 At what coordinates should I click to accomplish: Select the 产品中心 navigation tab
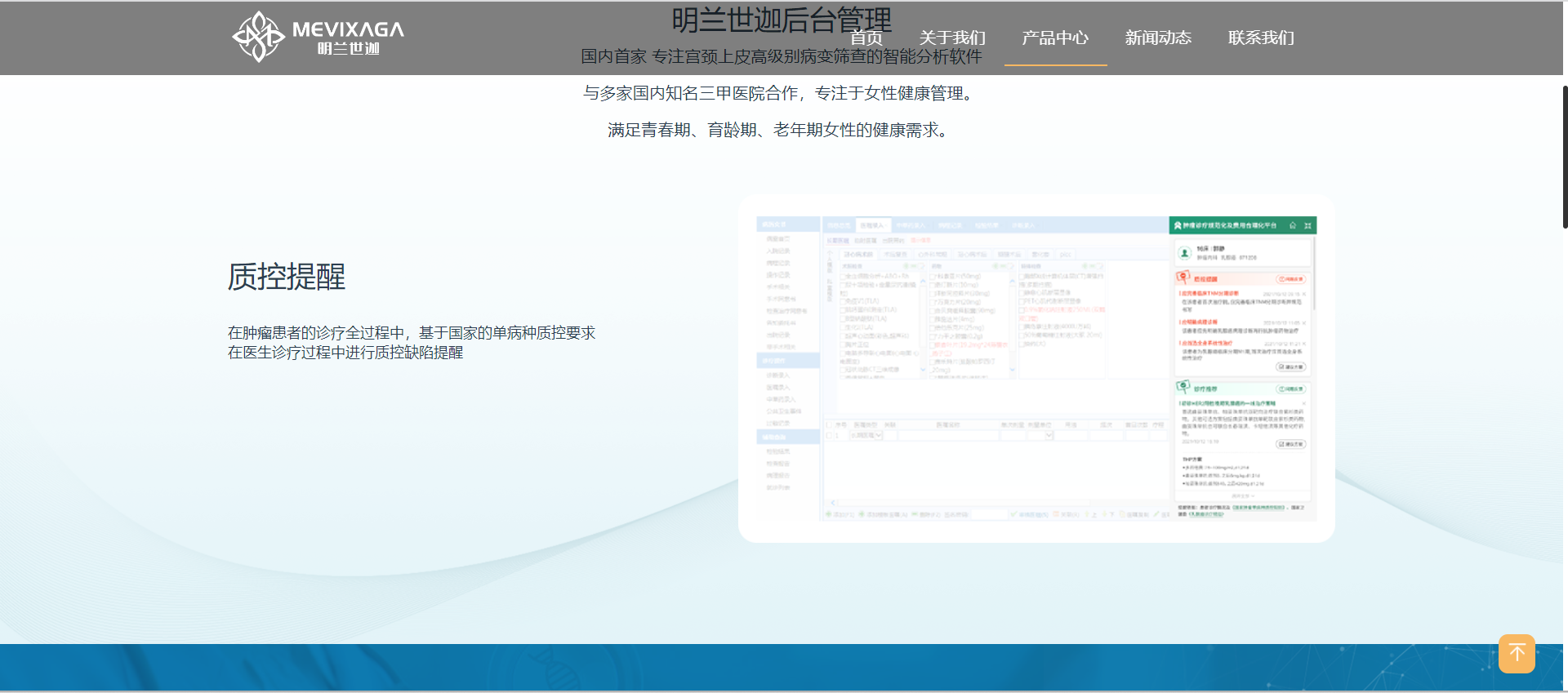pos(1055,38)
